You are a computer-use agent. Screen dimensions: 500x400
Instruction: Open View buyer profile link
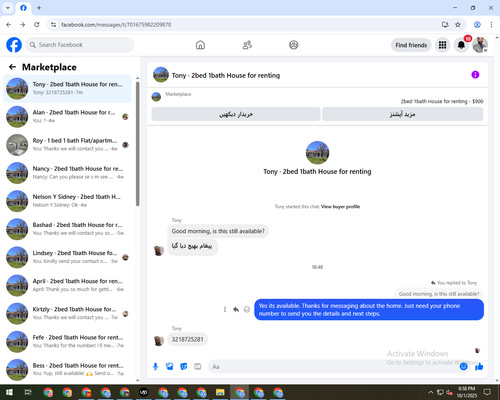(x=340, y=207)
